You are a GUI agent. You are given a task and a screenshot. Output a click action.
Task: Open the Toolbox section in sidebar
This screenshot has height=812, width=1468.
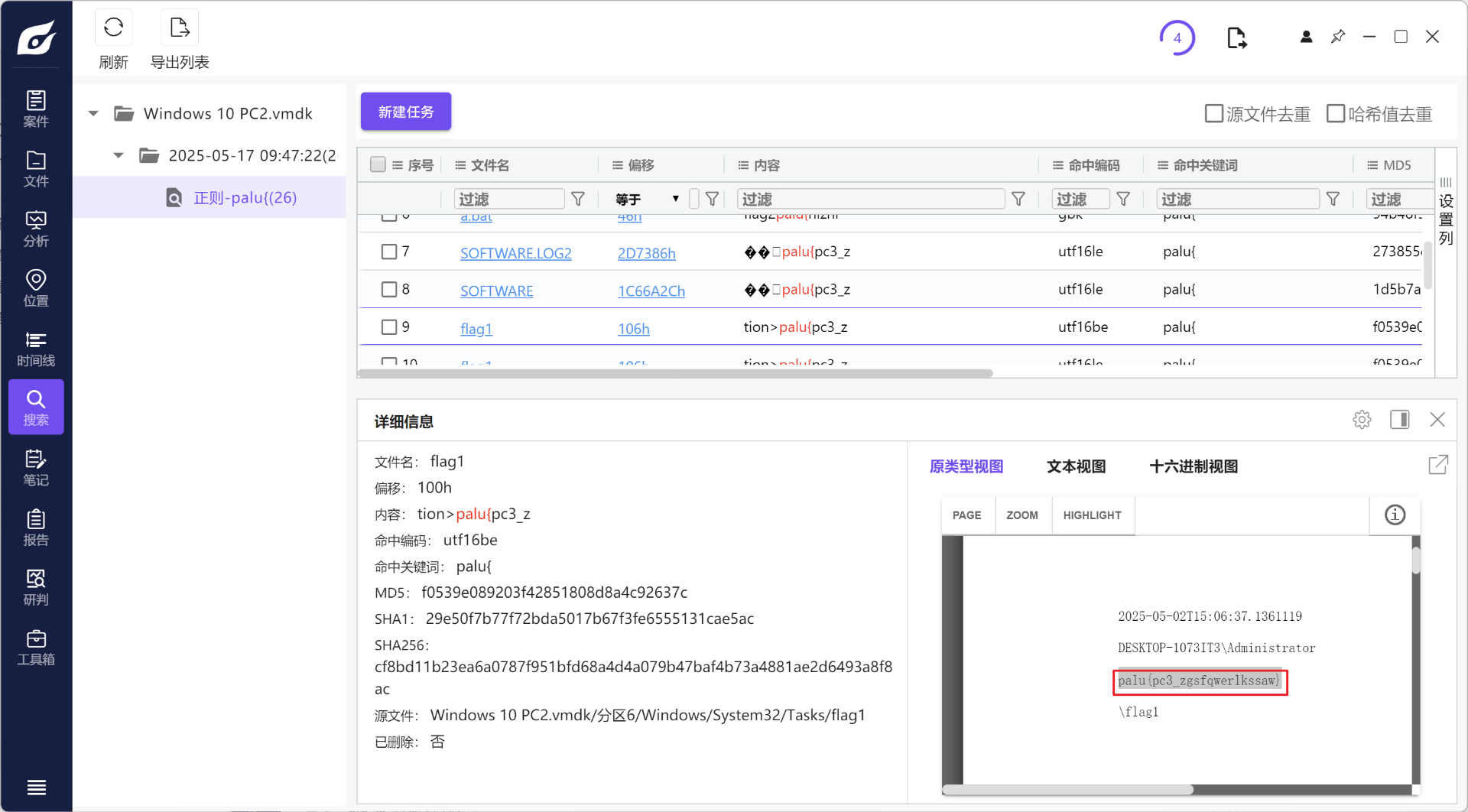click(36, 646)
